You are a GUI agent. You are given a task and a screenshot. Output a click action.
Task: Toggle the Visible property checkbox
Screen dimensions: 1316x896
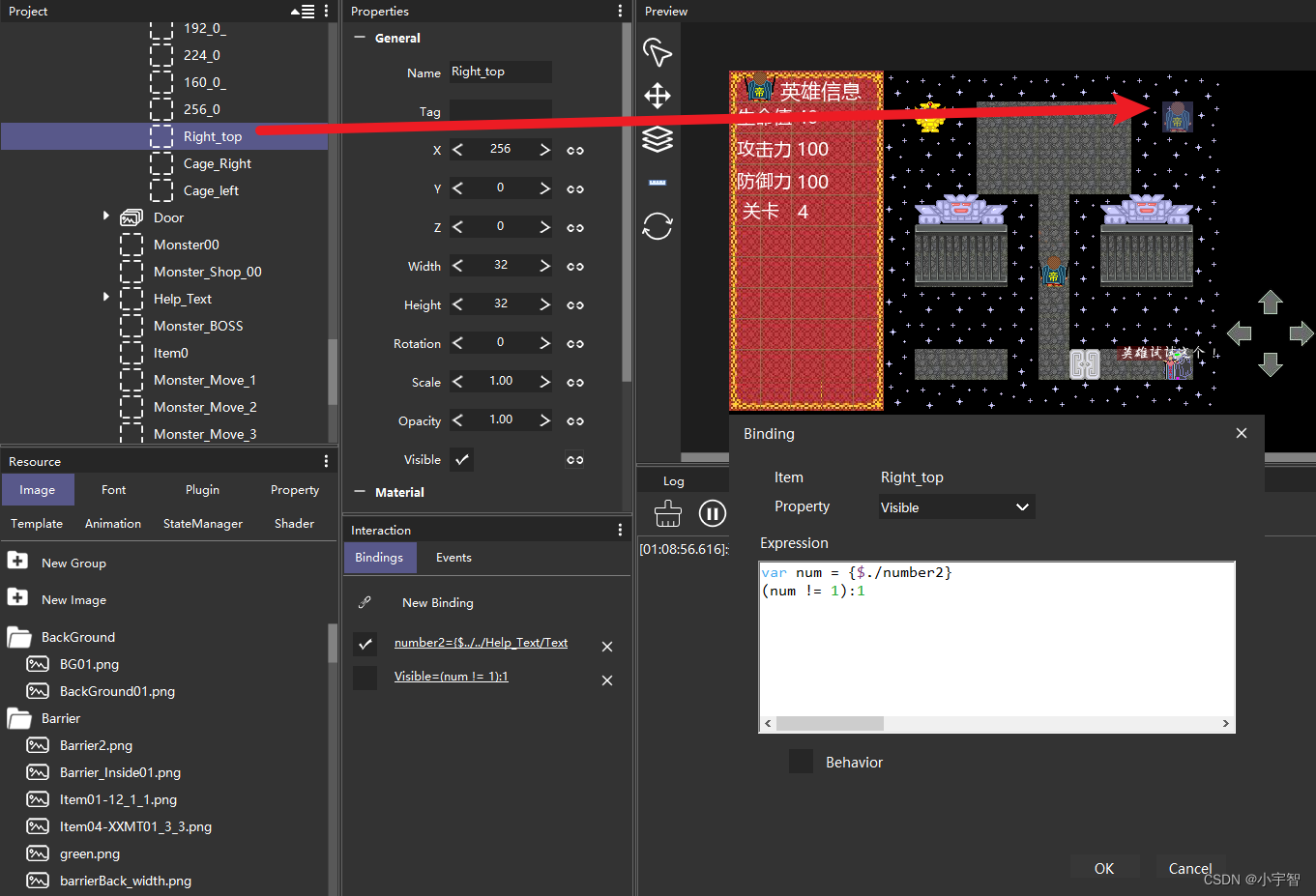click(x=462, y=459)
